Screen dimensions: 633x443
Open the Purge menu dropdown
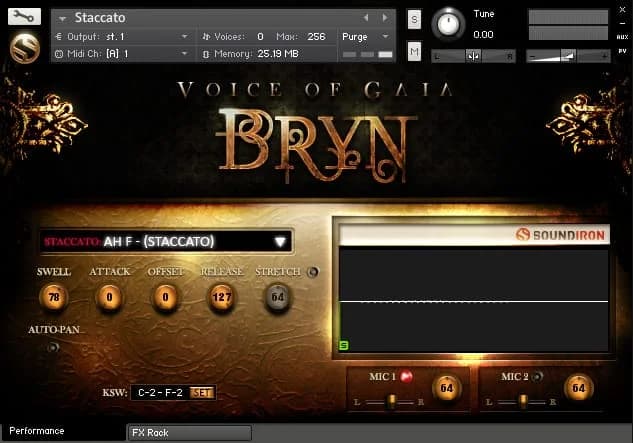pos(366,37)
